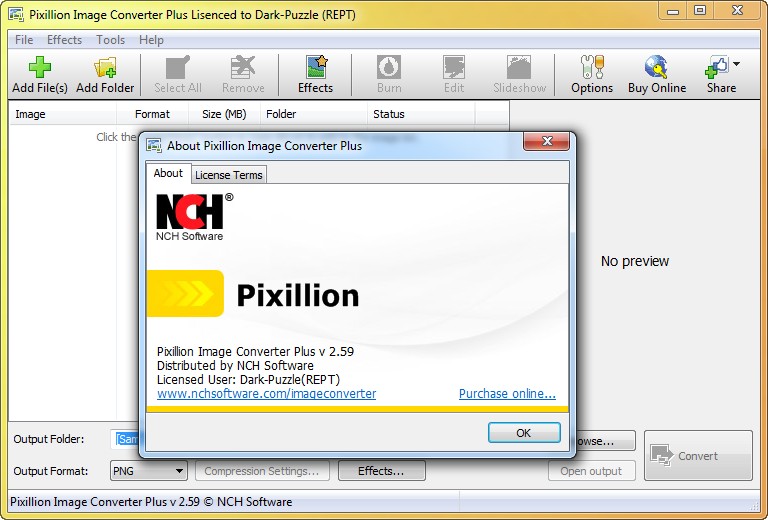Open the nchsoftware.com/imageconverter link
The image size is (768, 520).
(266, 394)
